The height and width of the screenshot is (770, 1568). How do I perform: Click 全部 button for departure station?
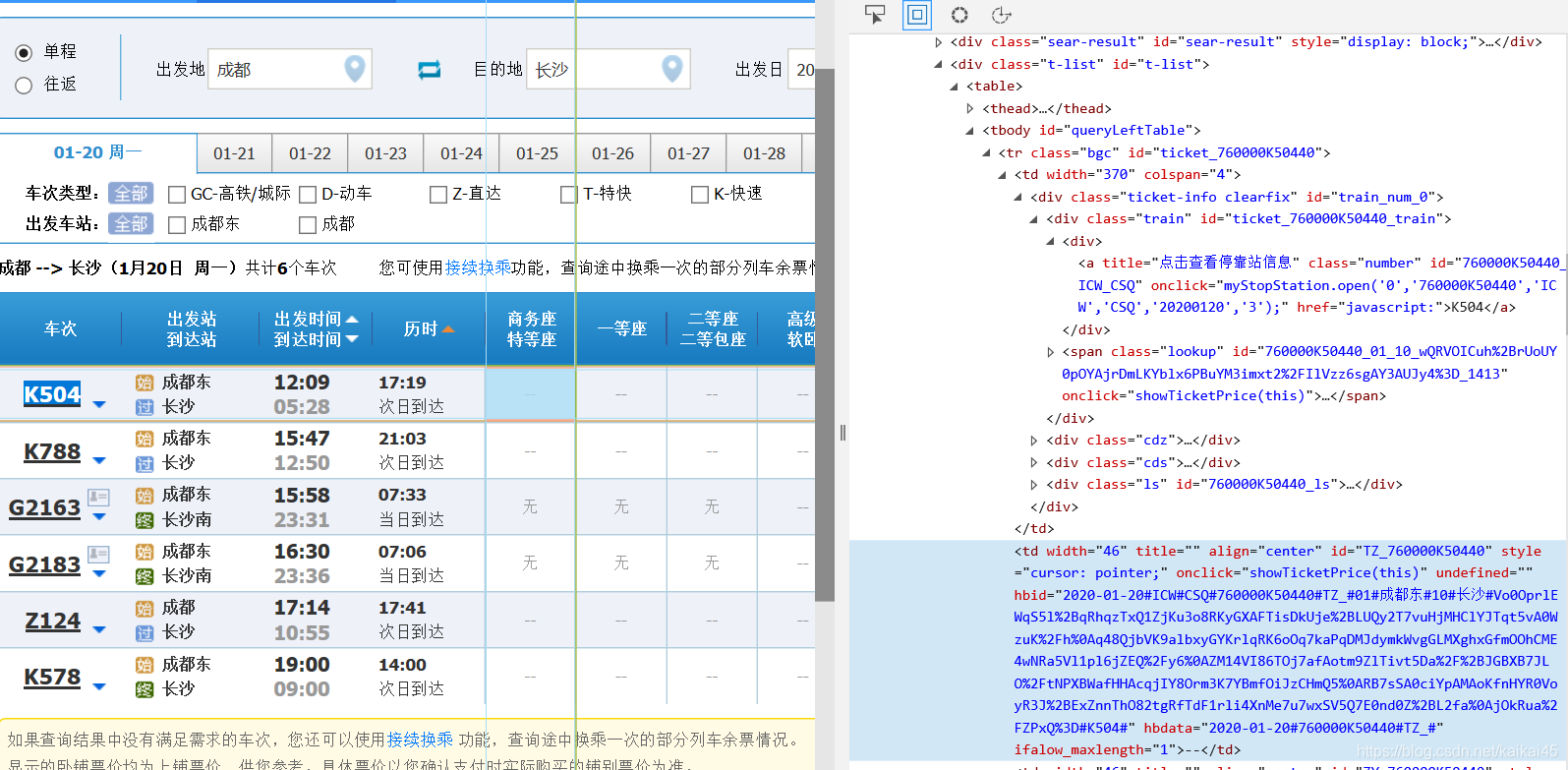click(131, 224)
